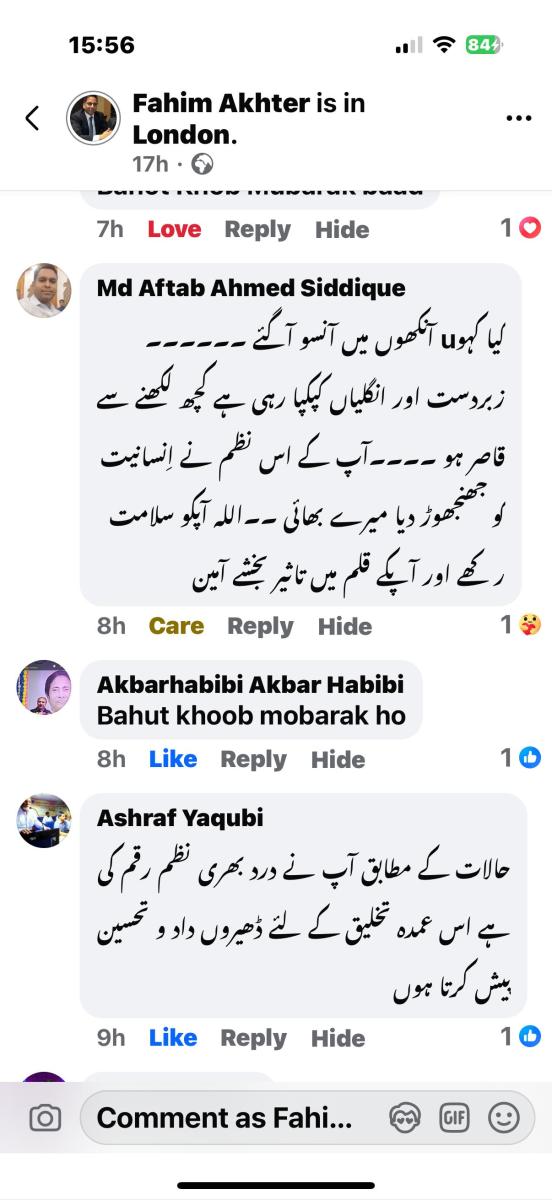View like reaction count on Ashraf Yaqubi's comment

[x=521, y=1036]
